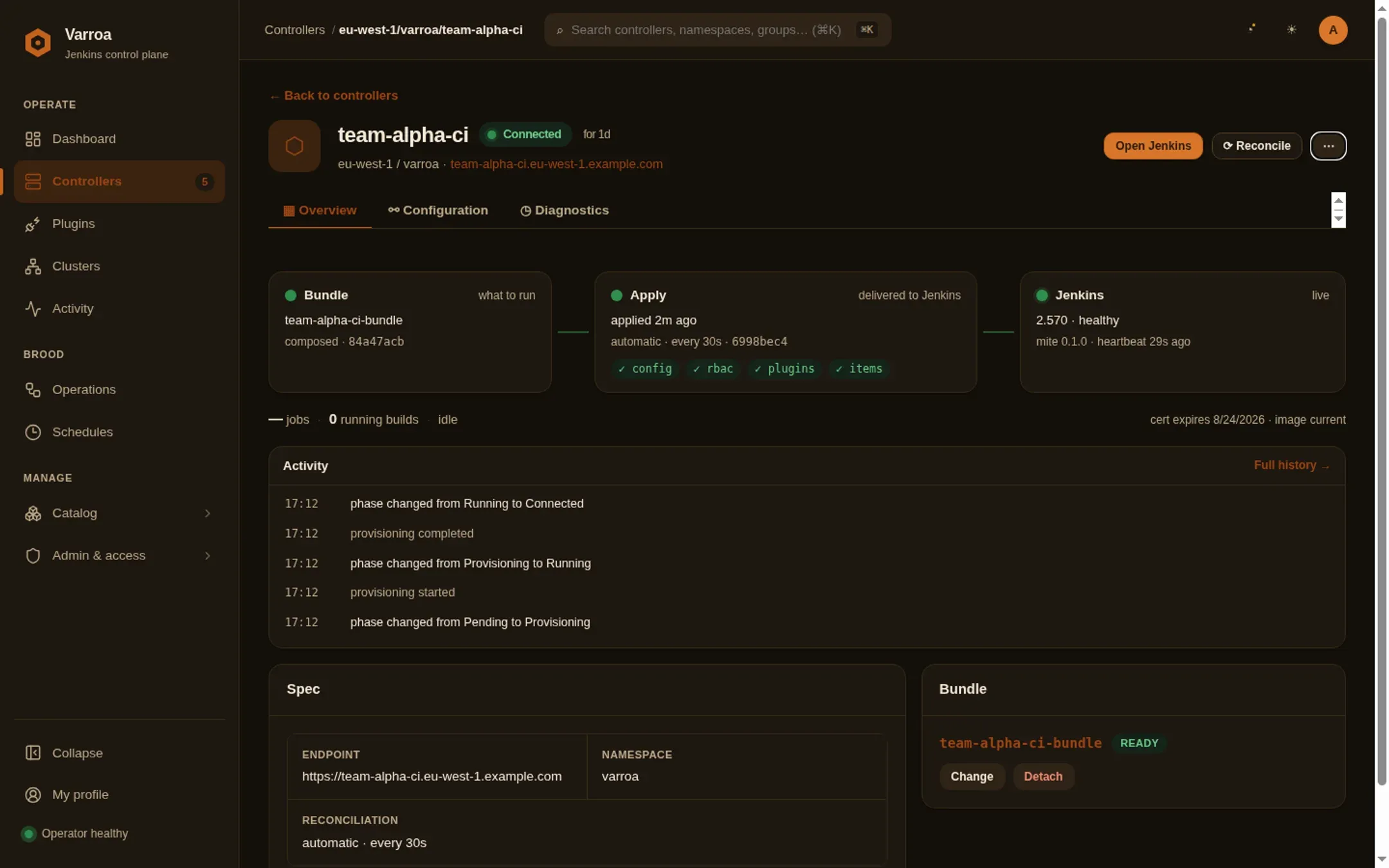Open Plugins in the sidebar
1389x868 pixels.
[119, 224]
